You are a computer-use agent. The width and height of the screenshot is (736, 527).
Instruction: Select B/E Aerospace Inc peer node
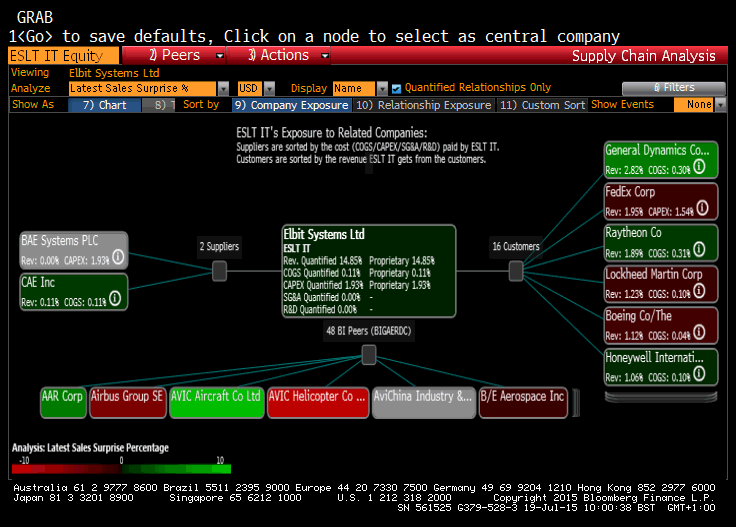pyautogui.click(x=523, y=402)
